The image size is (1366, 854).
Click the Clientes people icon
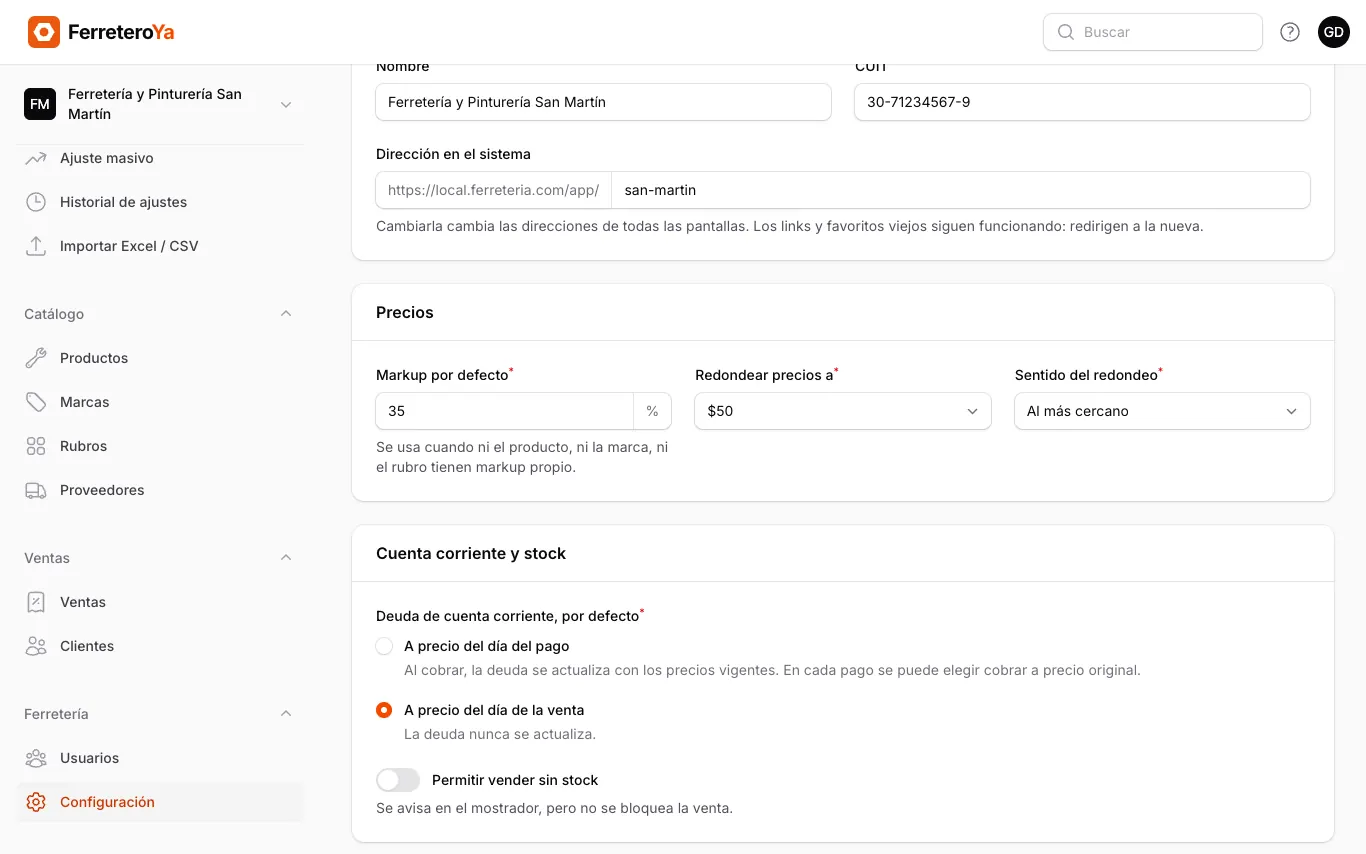click(x=36, y=646)
